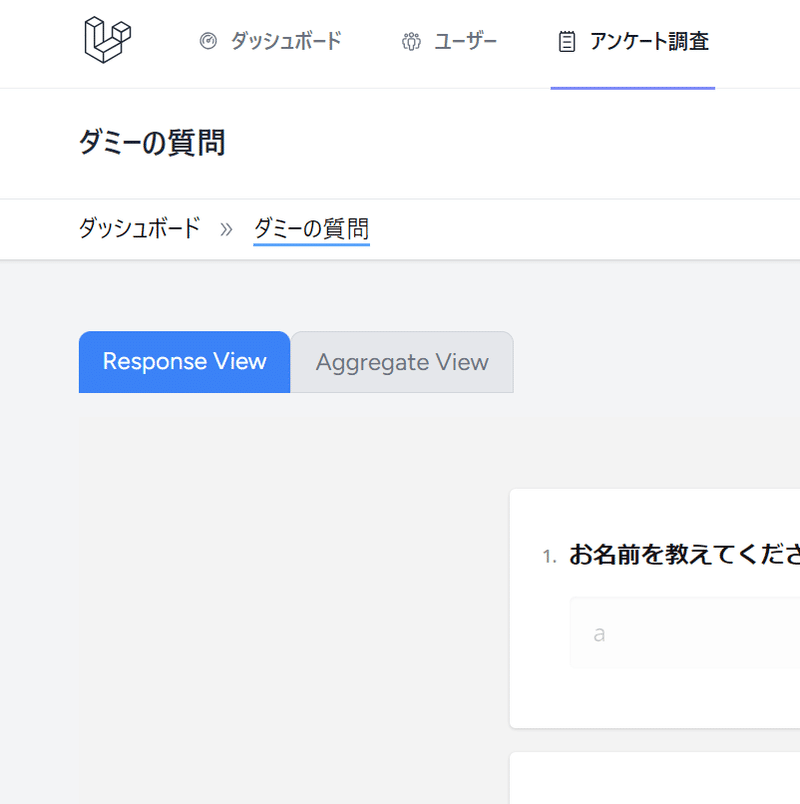This screenshot has height=804, width=800.
Task: Follow the ダッシュボード breadcrumb link
Action: click(x=139, y=228)
